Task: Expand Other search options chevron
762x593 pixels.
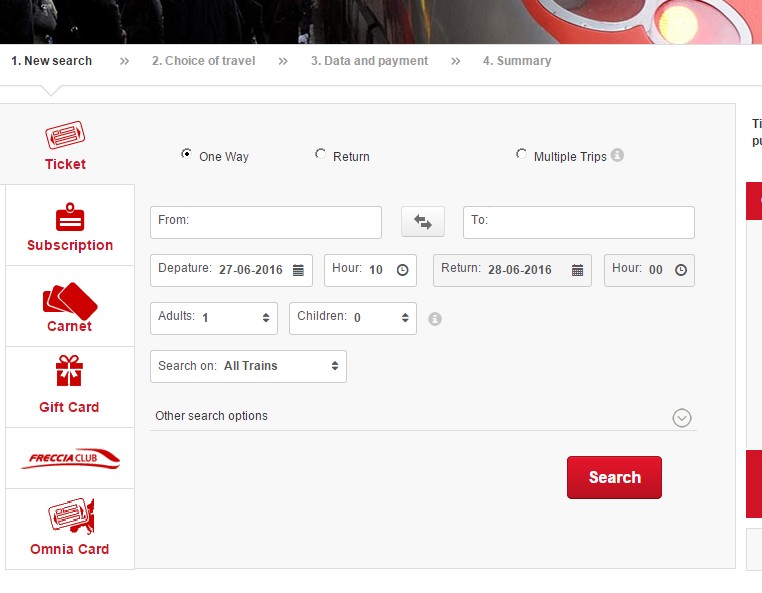Action: tap(682, 418)
